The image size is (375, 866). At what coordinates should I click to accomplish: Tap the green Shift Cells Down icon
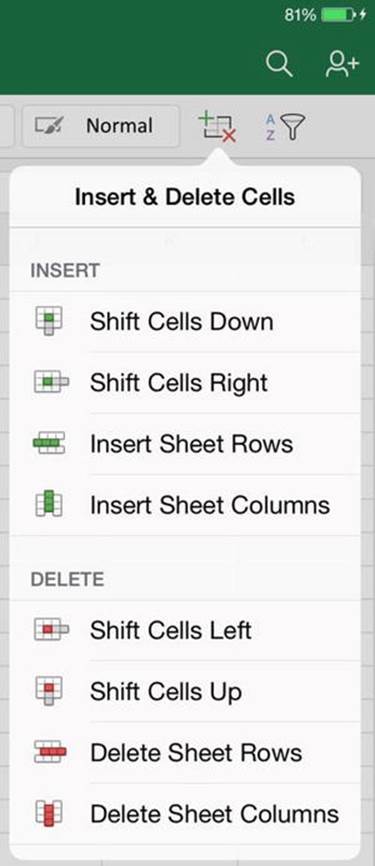(49, 320)
